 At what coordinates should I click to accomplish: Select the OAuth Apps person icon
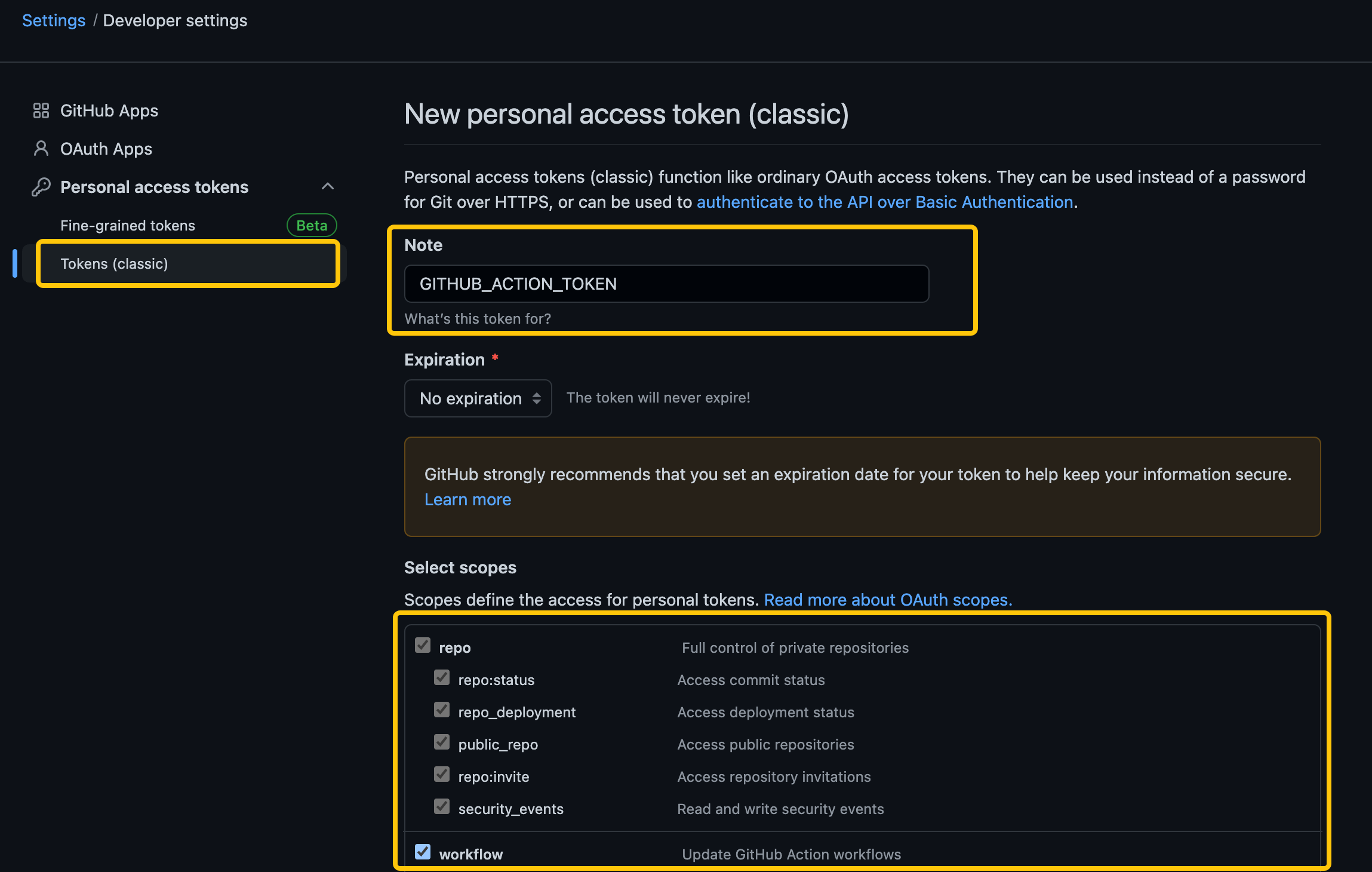click(x=41, y=148)
